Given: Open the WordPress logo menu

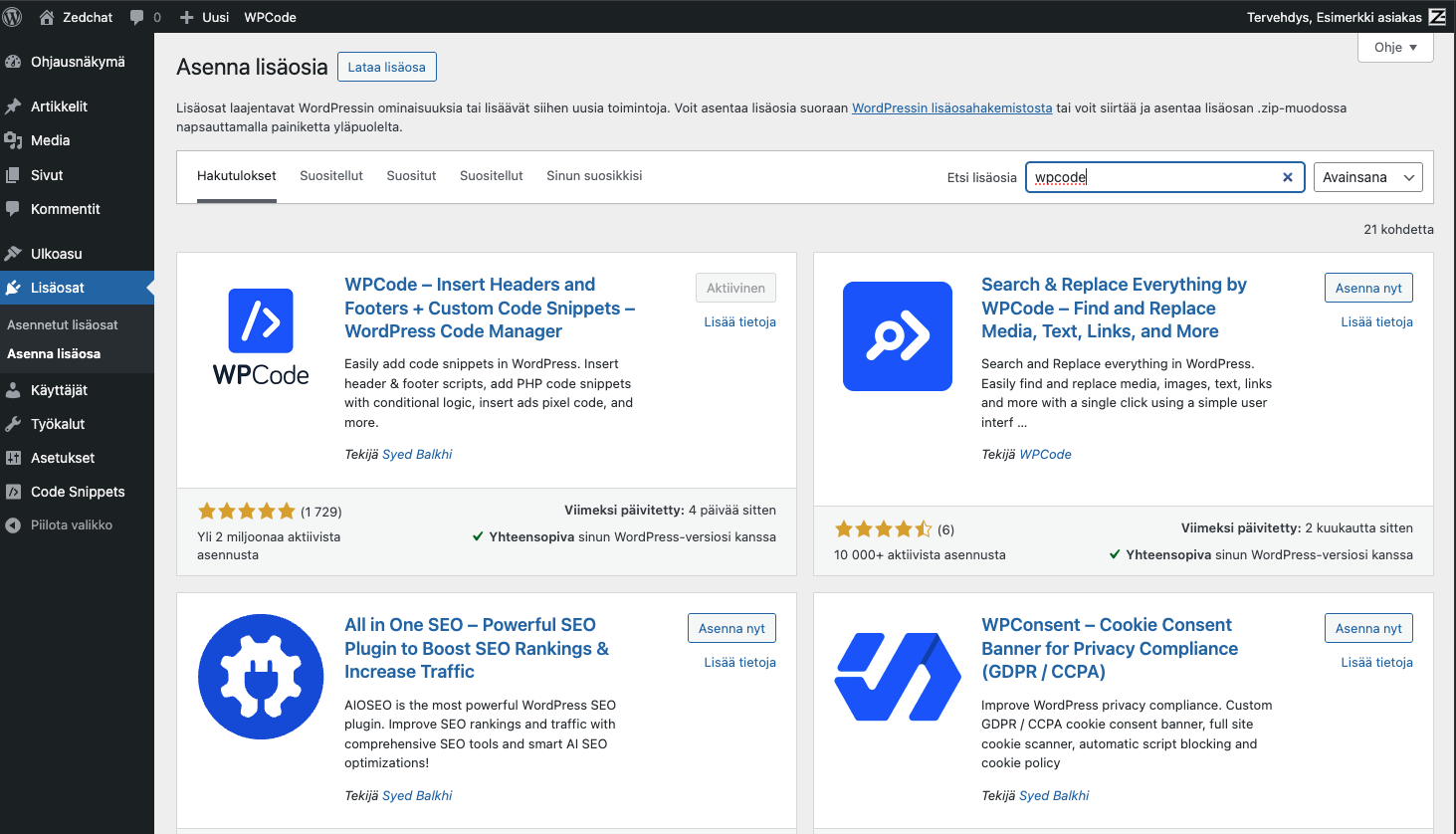Looking at the screenshot, I should [x=11, y=16].
